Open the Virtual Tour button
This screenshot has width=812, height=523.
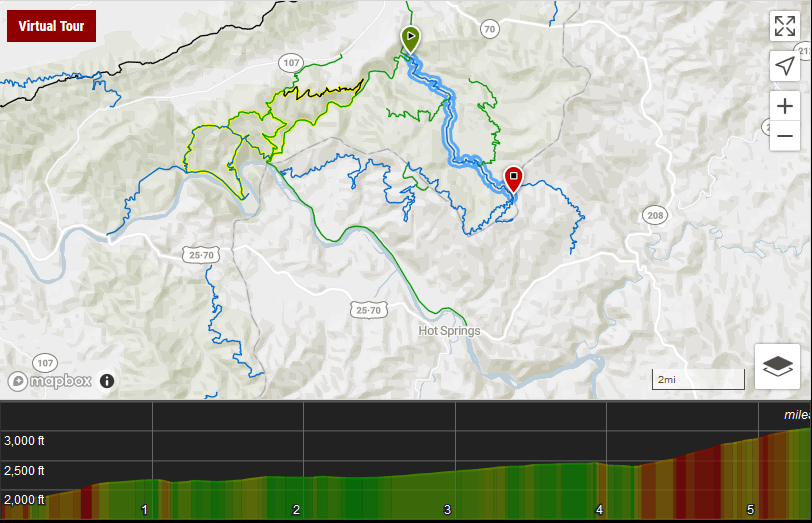click(51, 26)
